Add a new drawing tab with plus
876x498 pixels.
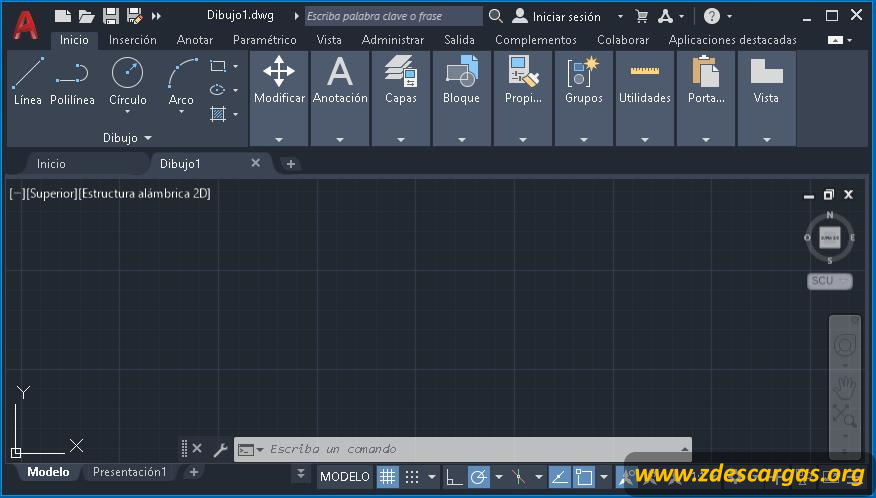[x=291, y=164]
